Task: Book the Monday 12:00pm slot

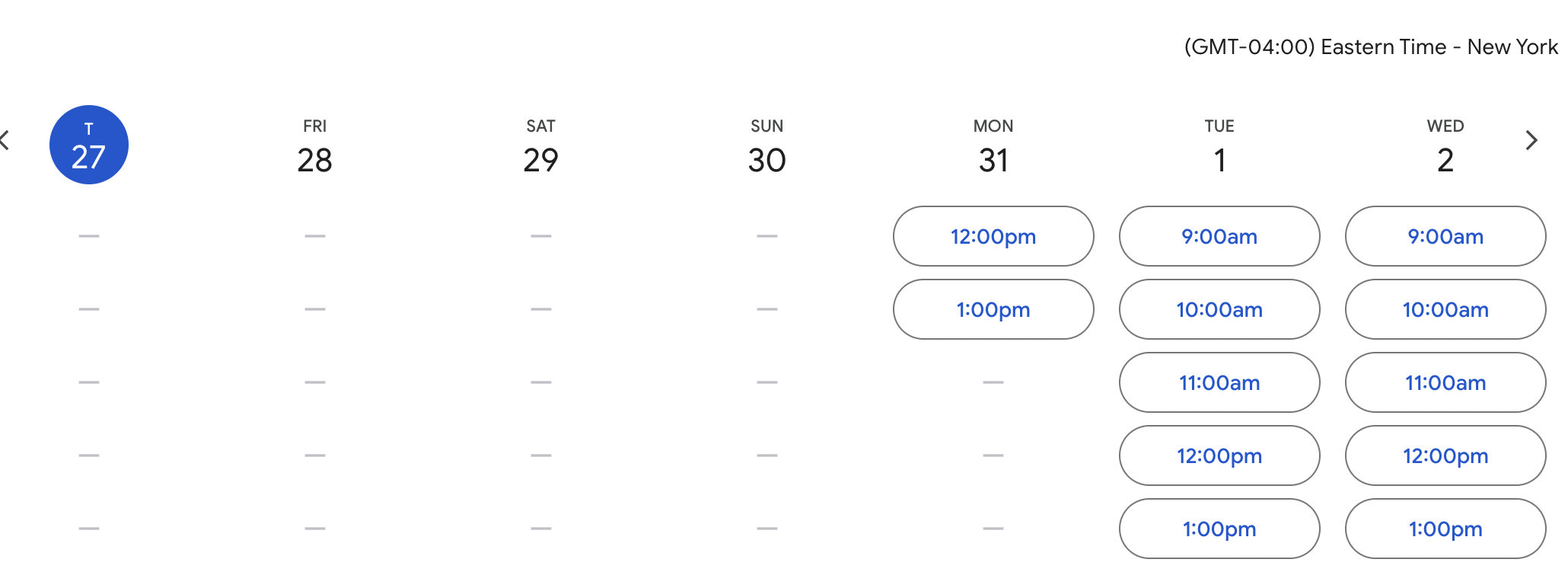Action: coord(993,236)
